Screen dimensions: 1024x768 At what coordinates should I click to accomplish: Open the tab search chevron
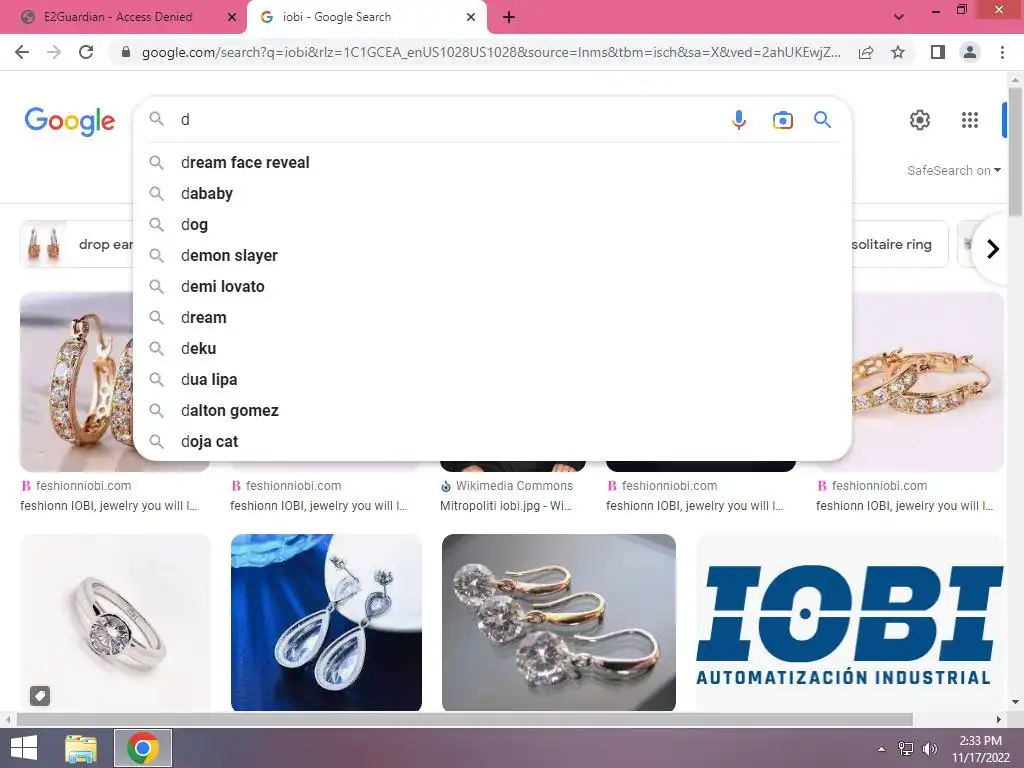(x=899, y=17)
